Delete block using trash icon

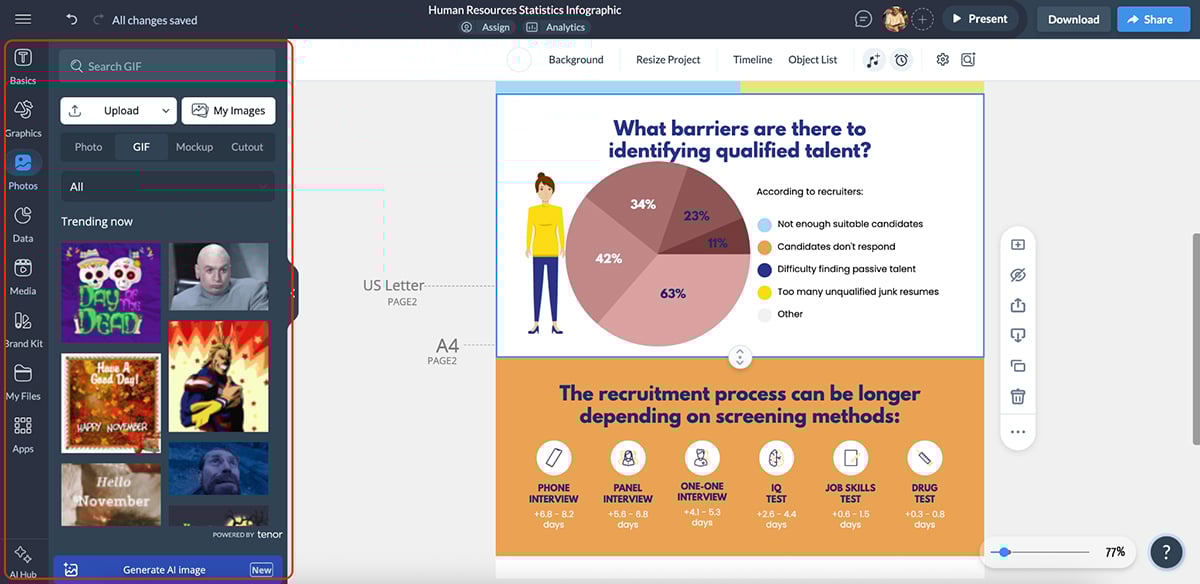(1018, 397)
